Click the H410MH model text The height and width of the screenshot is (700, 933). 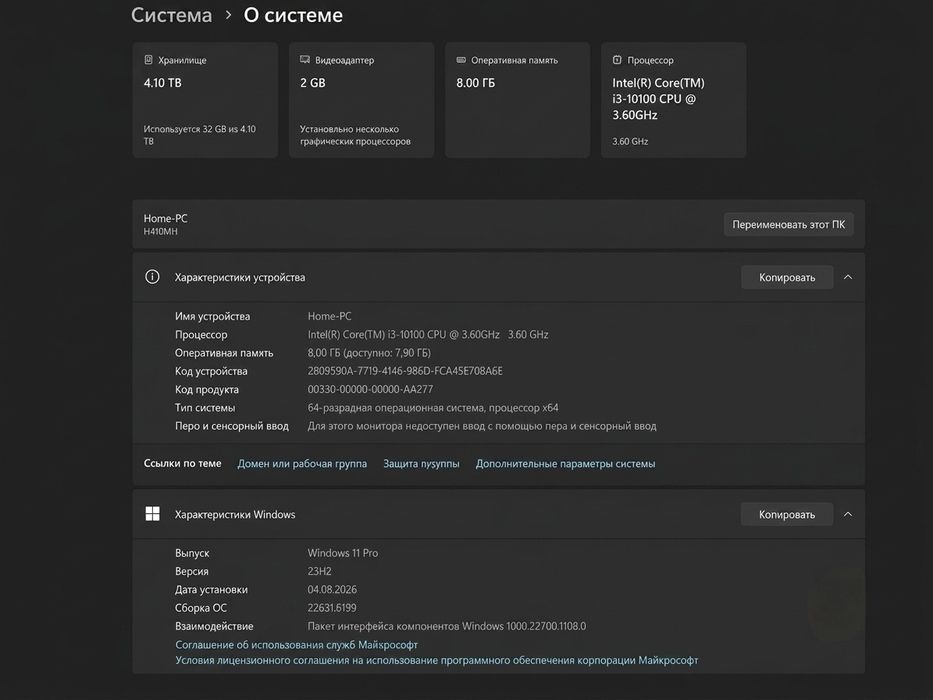pos(161,232)
